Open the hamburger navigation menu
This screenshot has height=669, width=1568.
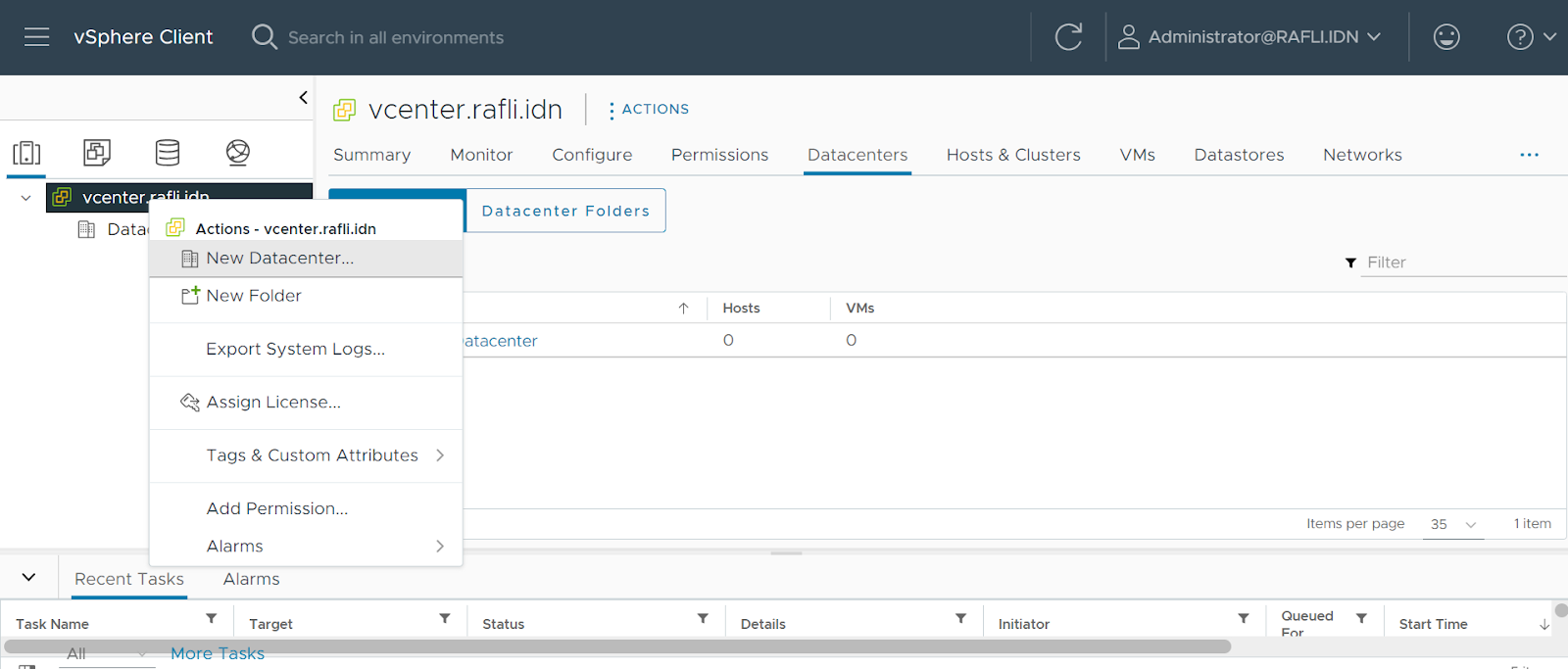tap(36, 37)
